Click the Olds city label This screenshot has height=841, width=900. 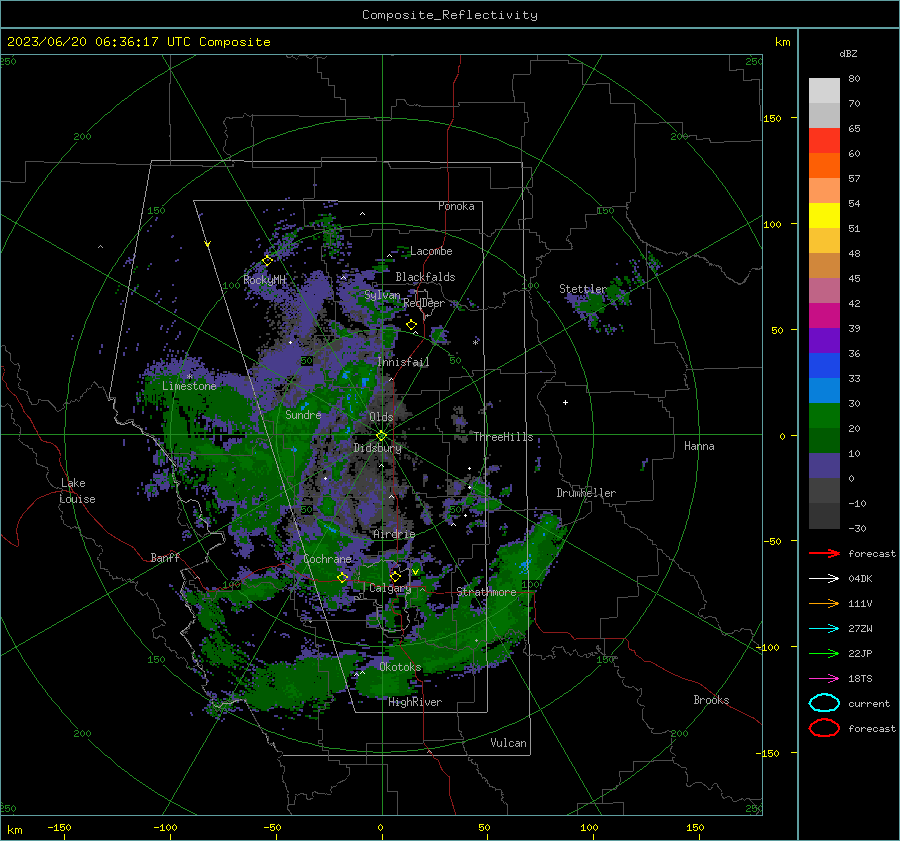(x=381, y=417)
